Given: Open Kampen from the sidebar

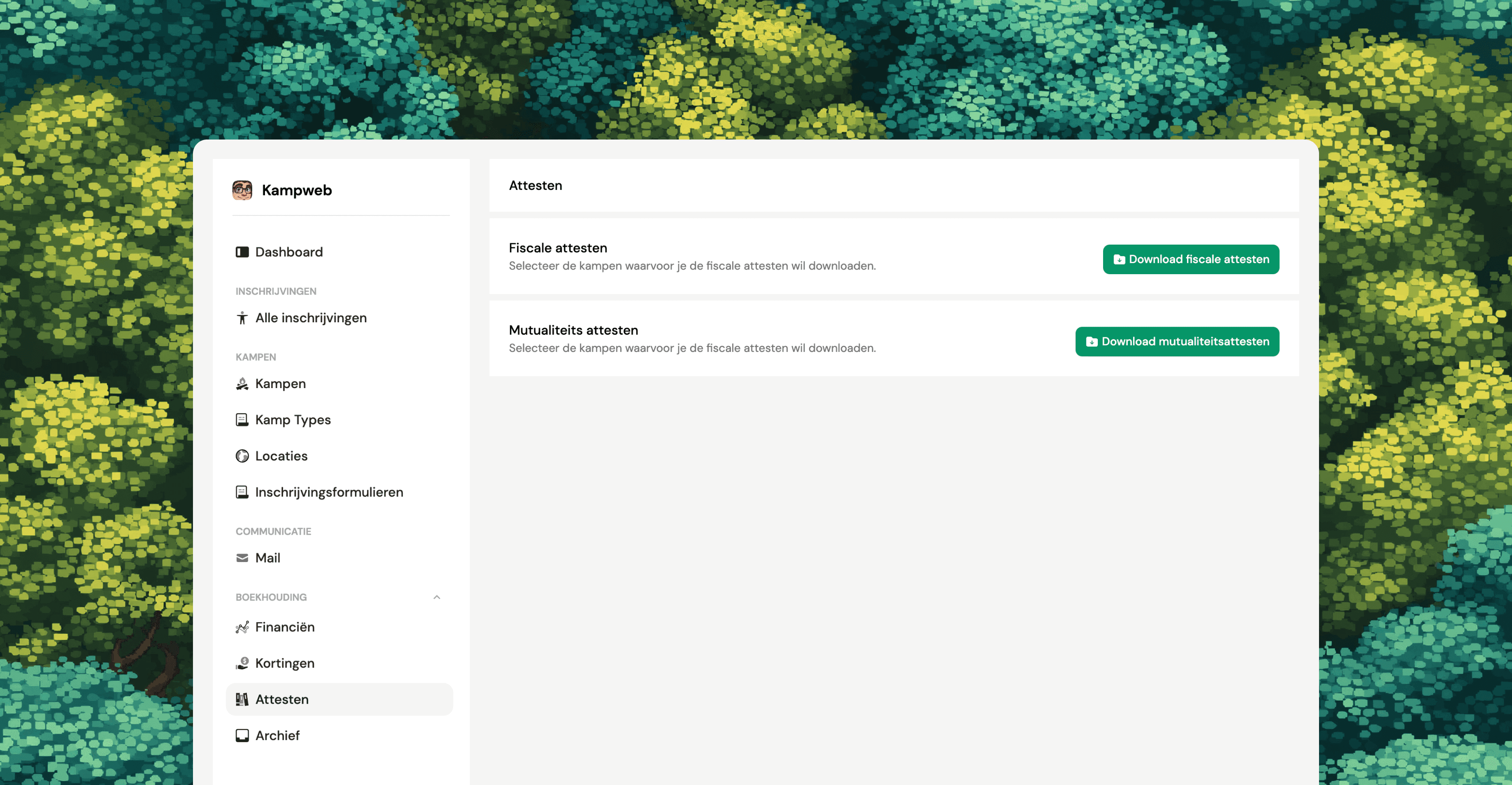Looking at the screenshot, I should pyautogui.click(x=280, y=383).
